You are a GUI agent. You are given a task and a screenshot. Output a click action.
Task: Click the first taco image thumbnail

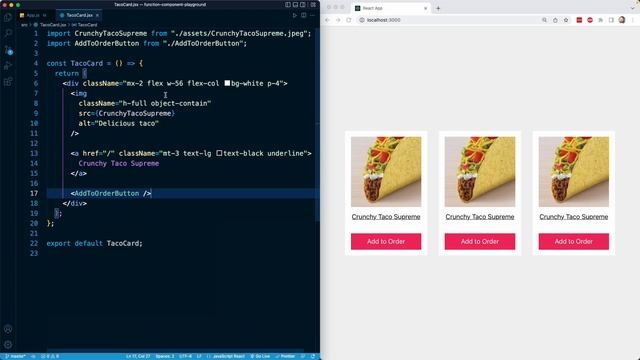(386, 171)
